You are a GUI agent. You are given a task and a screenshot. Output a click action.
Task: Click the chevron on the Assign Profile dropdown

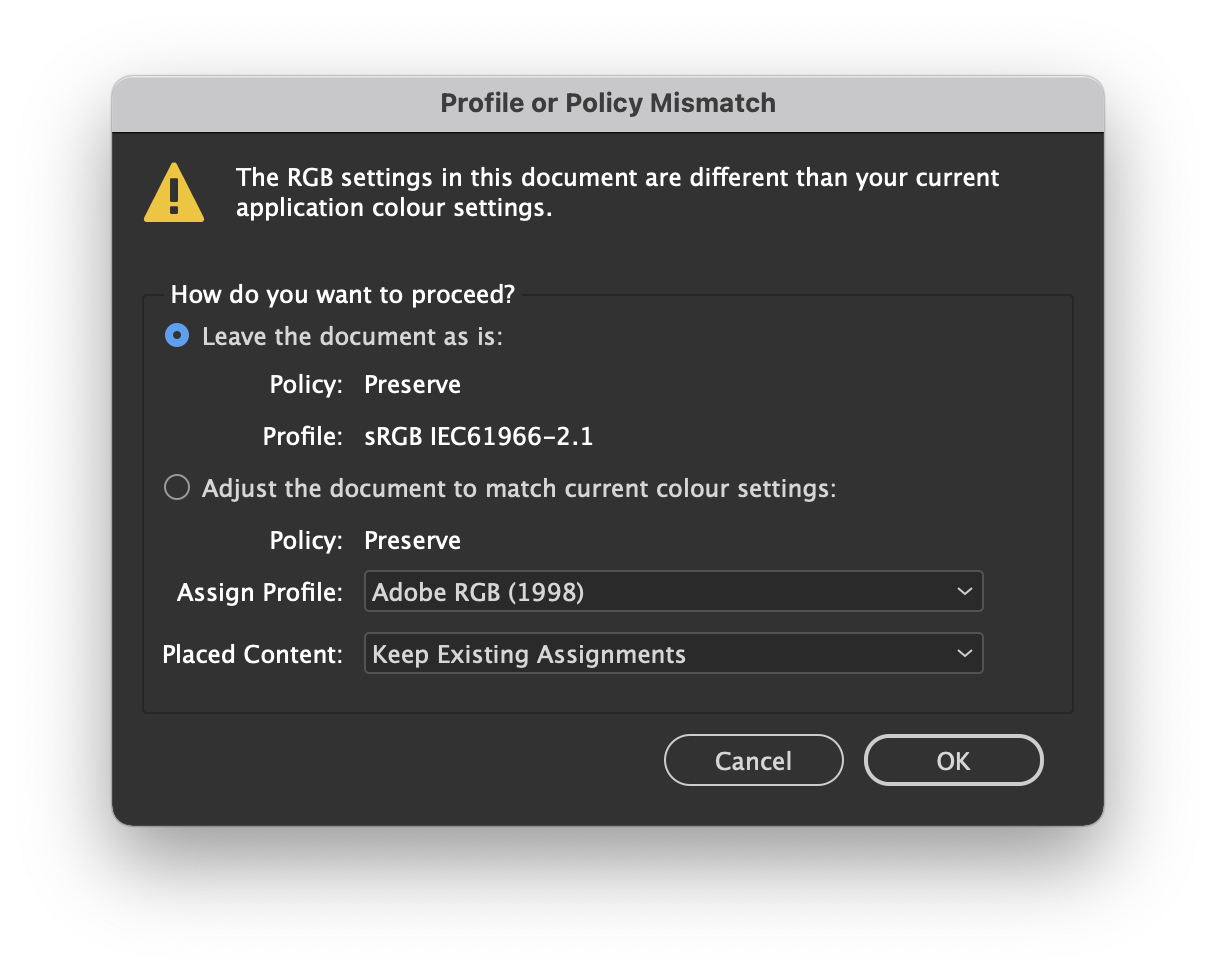[964, 591]
